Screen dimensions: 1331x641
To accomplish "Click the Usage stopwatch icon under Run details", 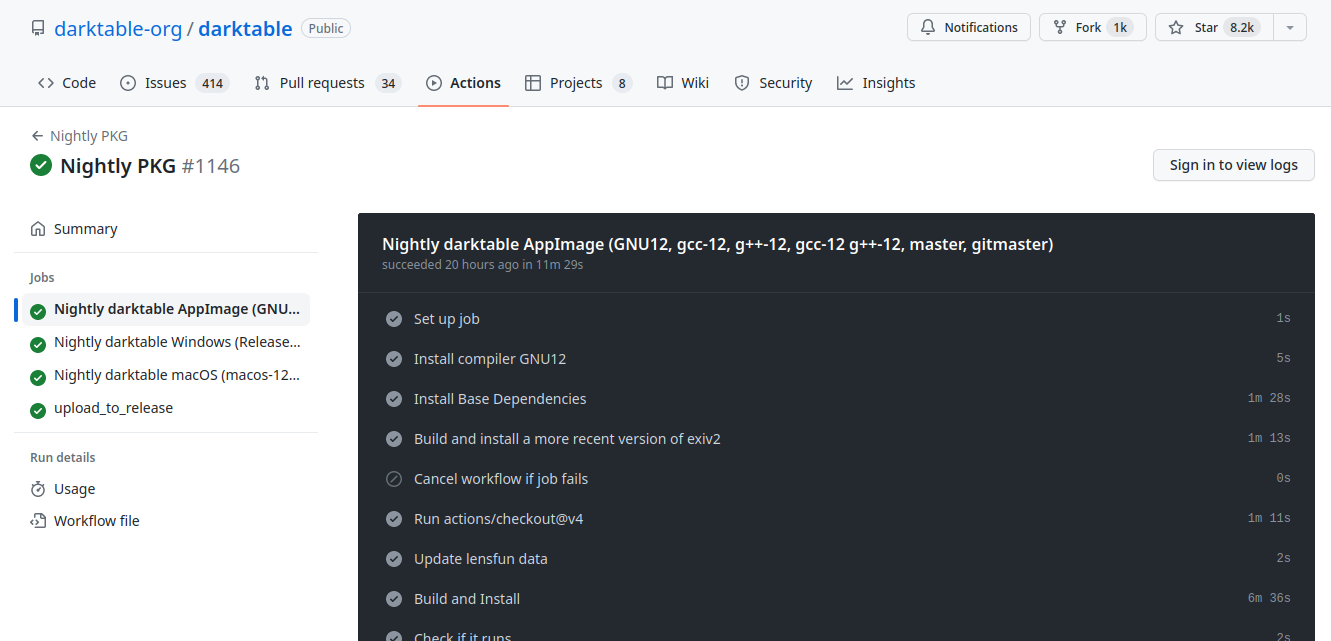I will click(37, 489).
